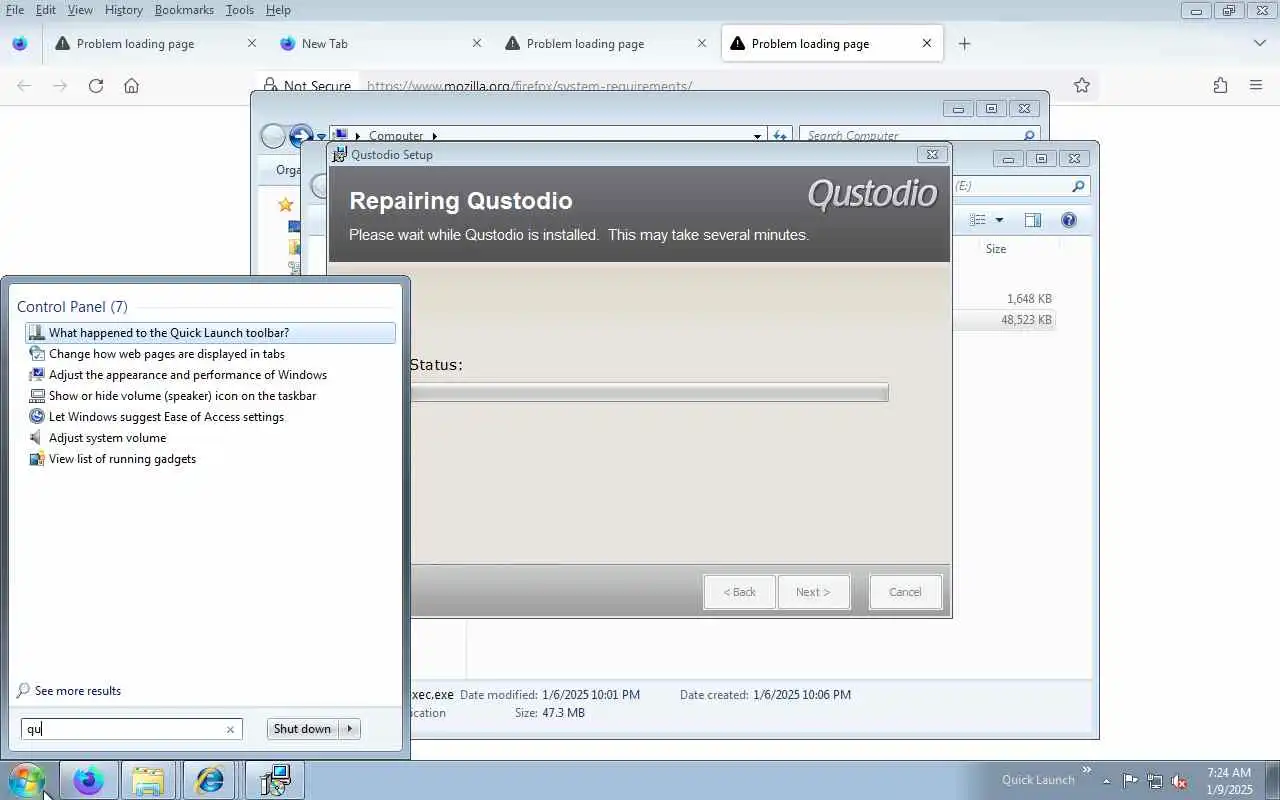Image resolution: width=1280 pixels, height=800 pixels.
Task: Open View list of running gadgets
Action: [210, 459]
